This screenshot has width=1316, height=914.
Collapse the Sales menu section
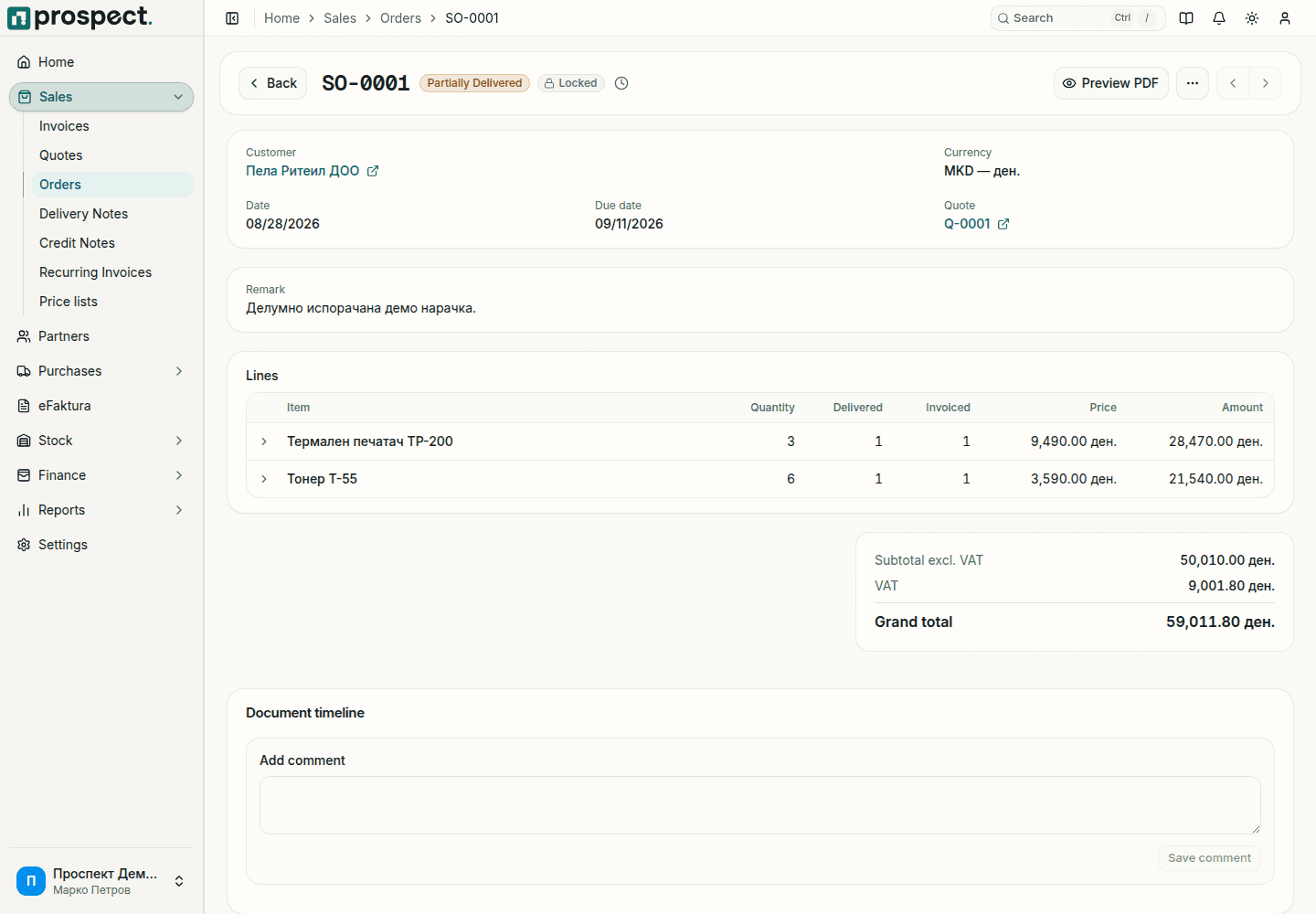(101, 97)
